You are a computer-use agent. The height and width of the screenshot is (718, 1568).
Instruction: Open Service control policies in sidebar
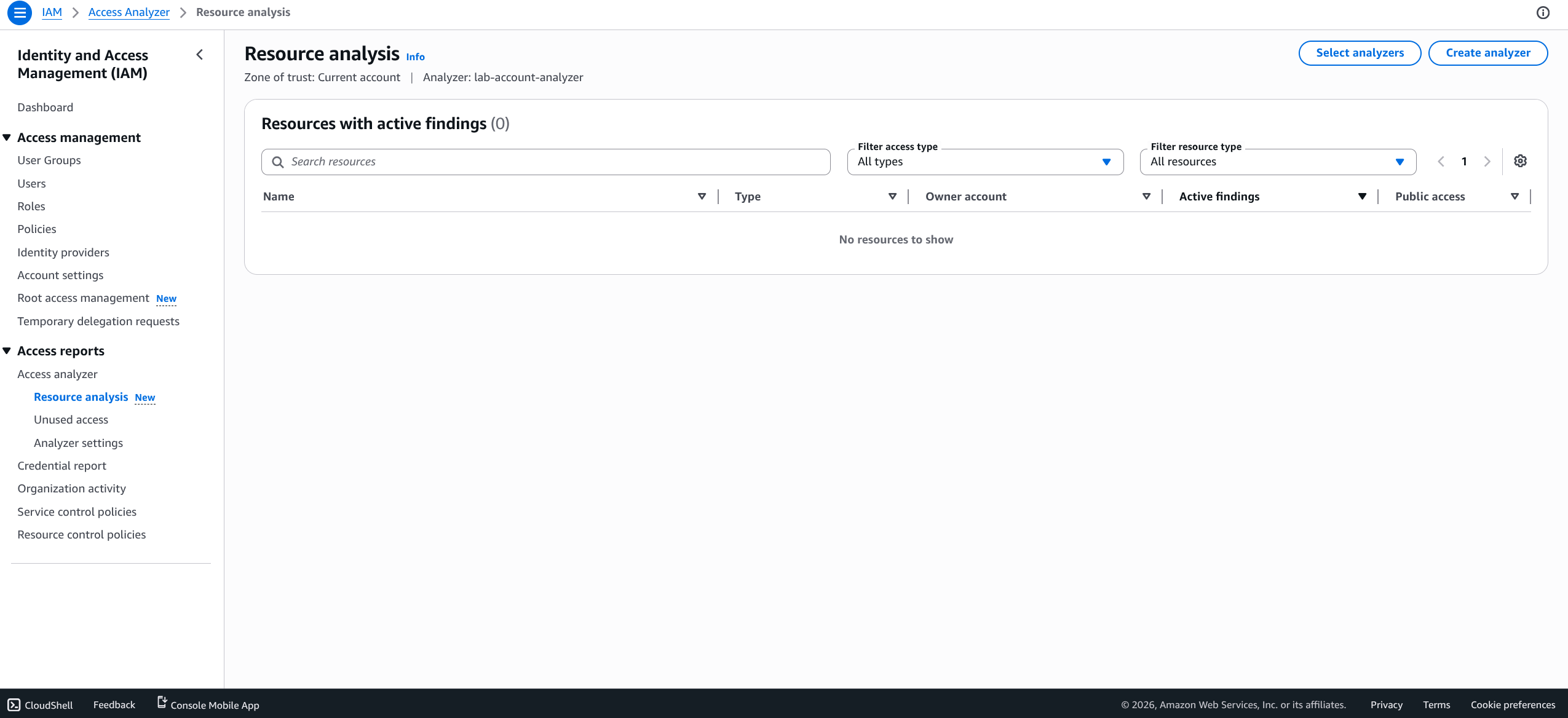pyautogui.click(x=77, y=512)
